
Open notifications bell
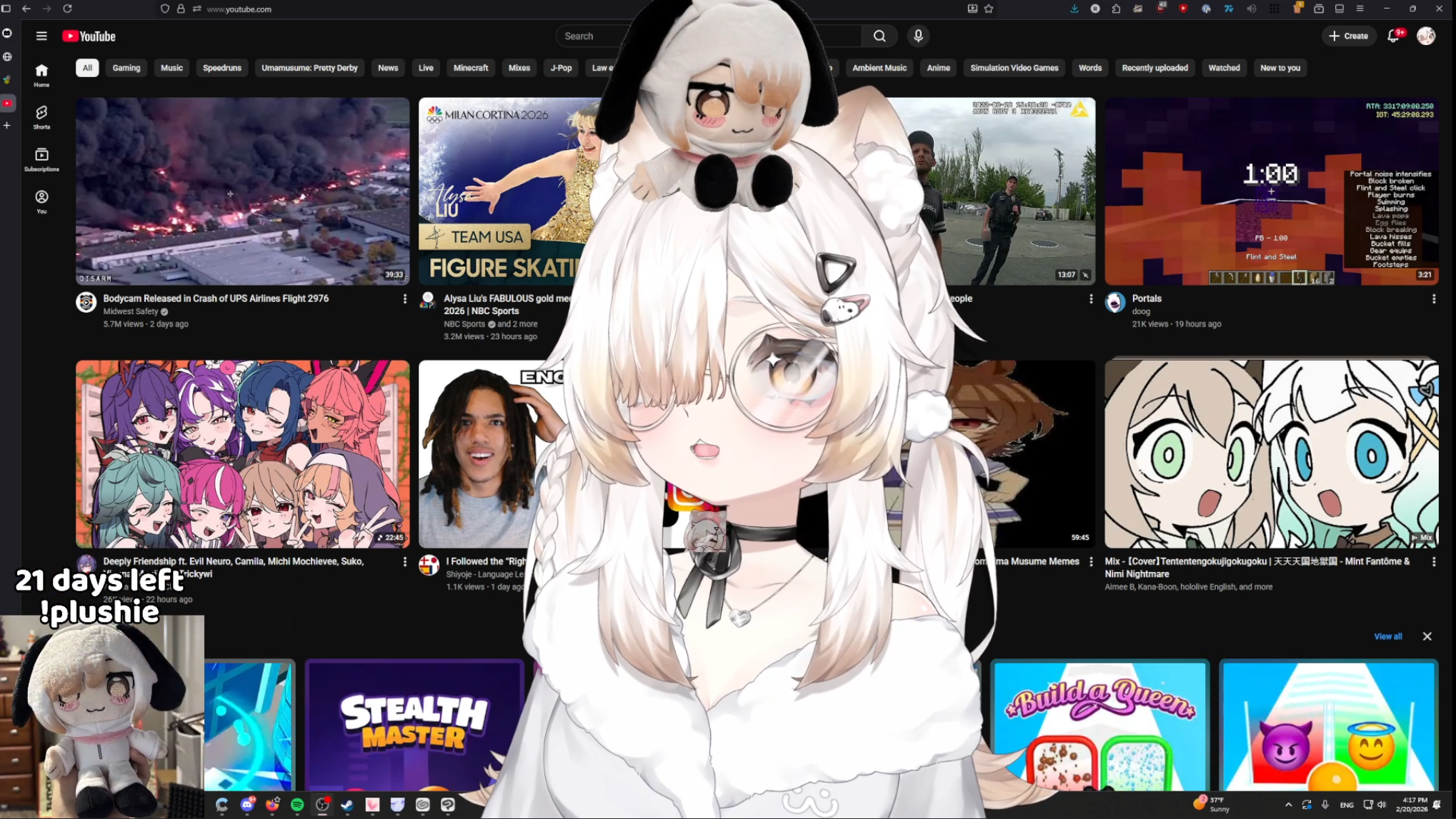click(x=1393, y=36)
